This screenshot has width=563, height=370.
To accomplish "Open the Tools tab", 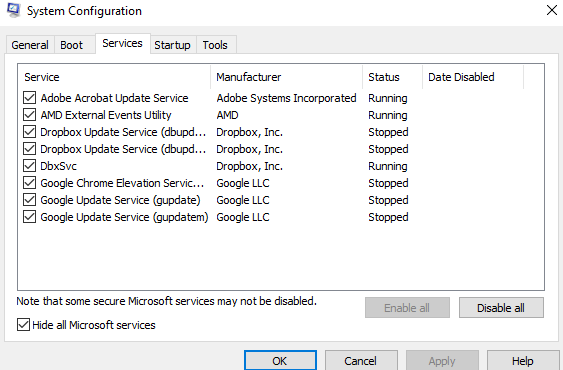I will tap(215, 45).
